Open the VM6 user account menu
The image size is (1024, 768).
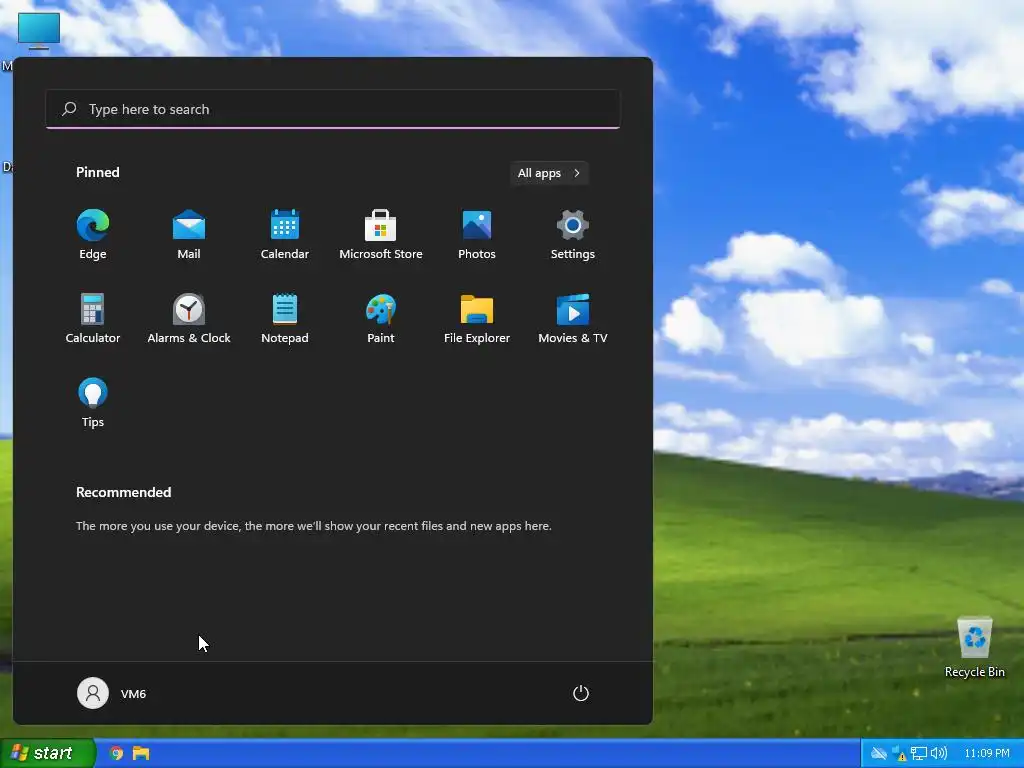pyautogui.click(x=112, y=693)
